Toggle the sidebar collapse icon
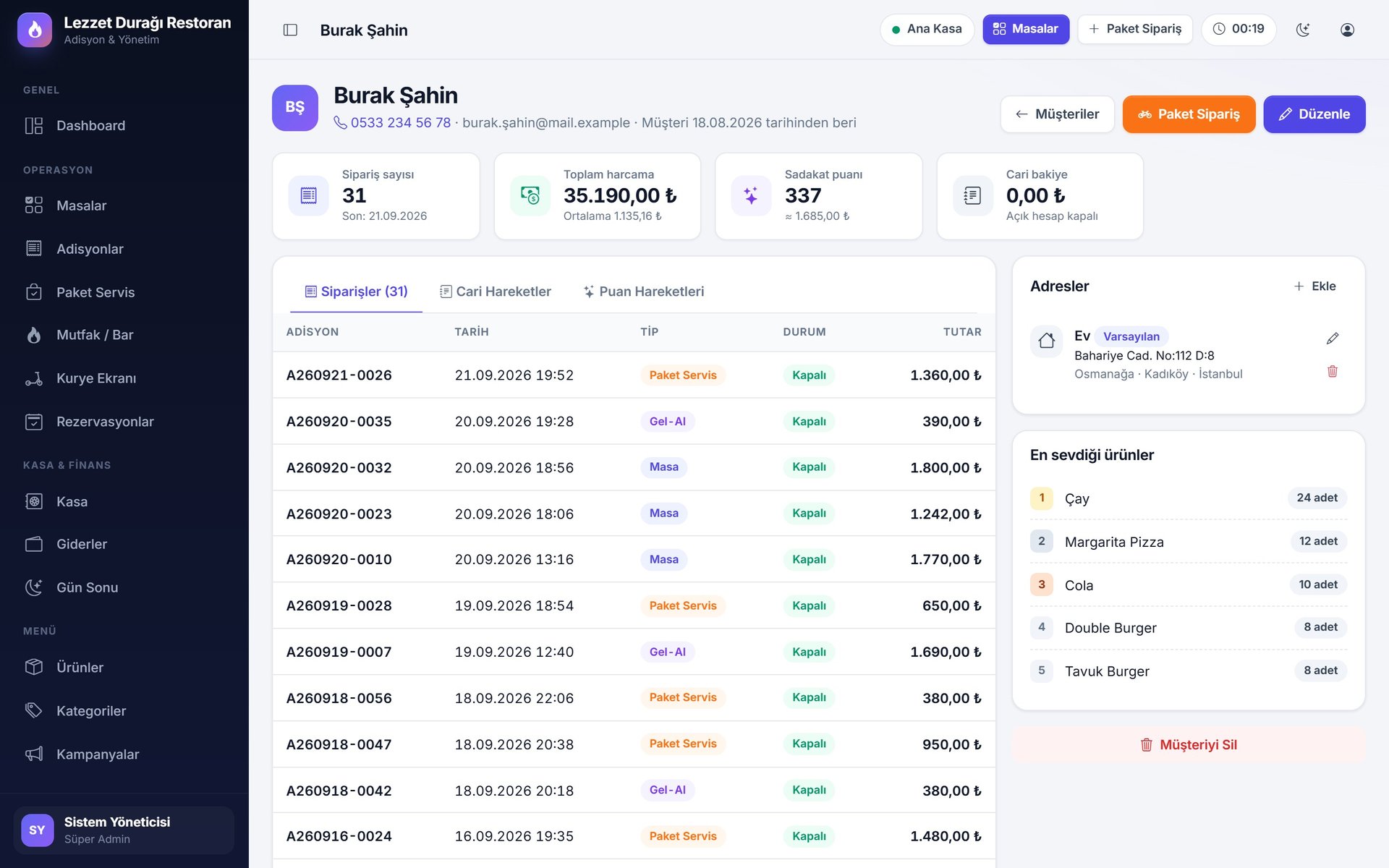This screenshot has height=868, width=1389. [290, 30]
